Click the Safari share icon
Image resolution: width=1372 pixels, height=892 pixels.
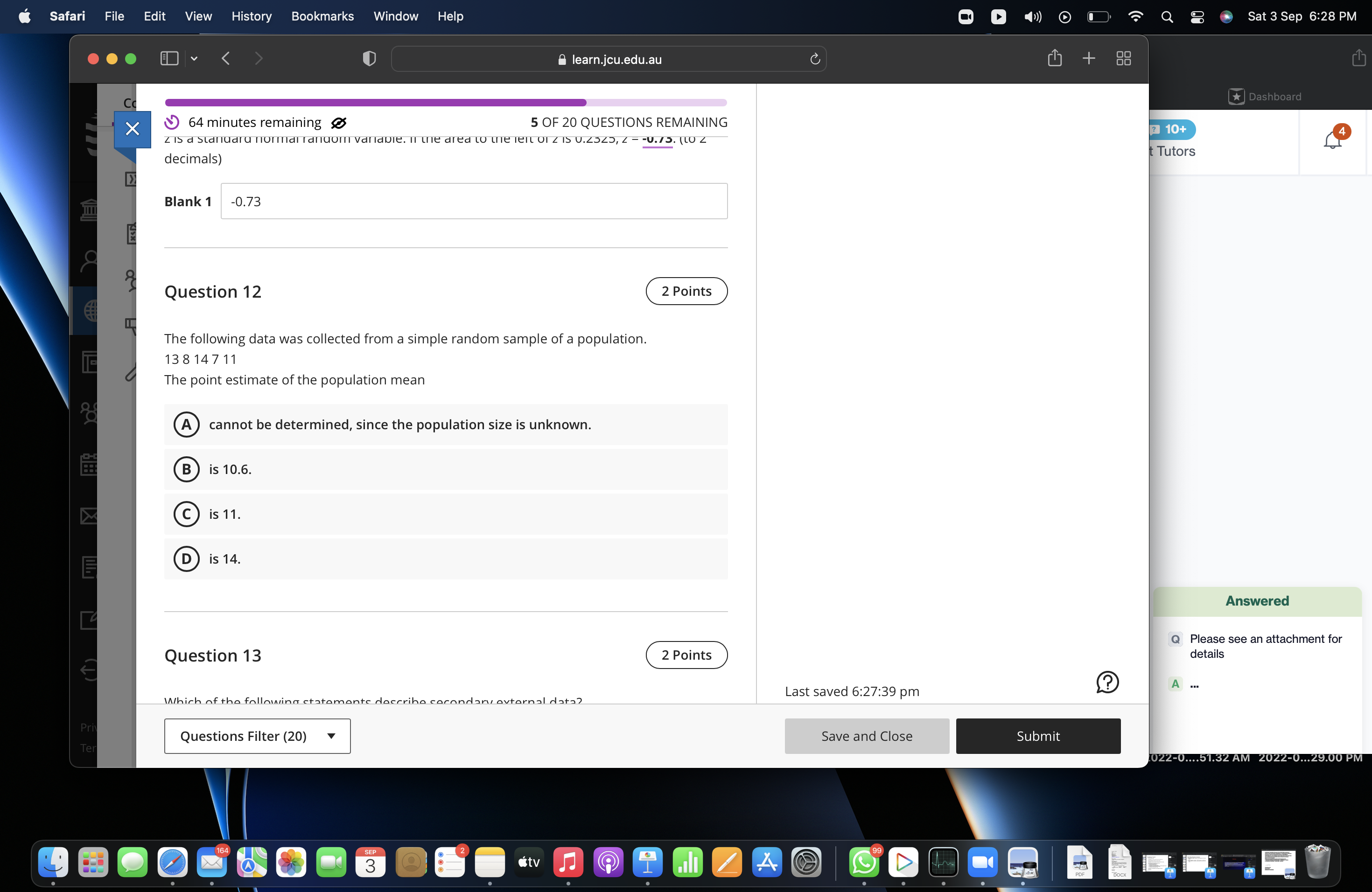coord(1055,58)
